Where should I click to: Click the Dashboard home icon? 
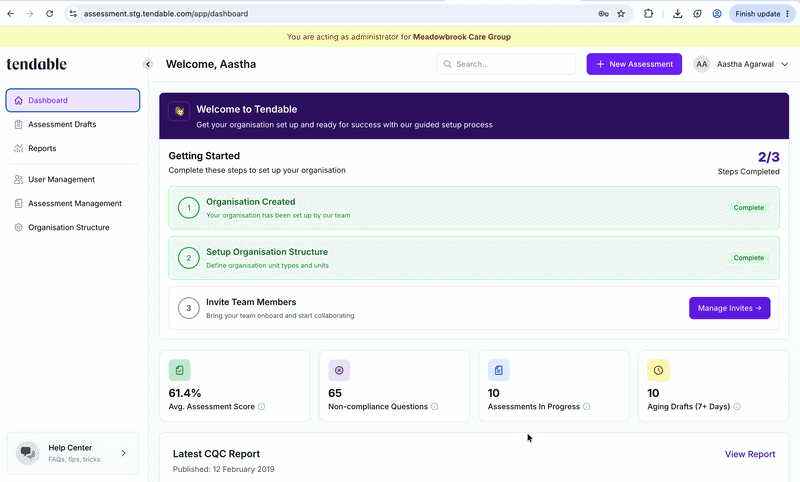tap(19, 100)
